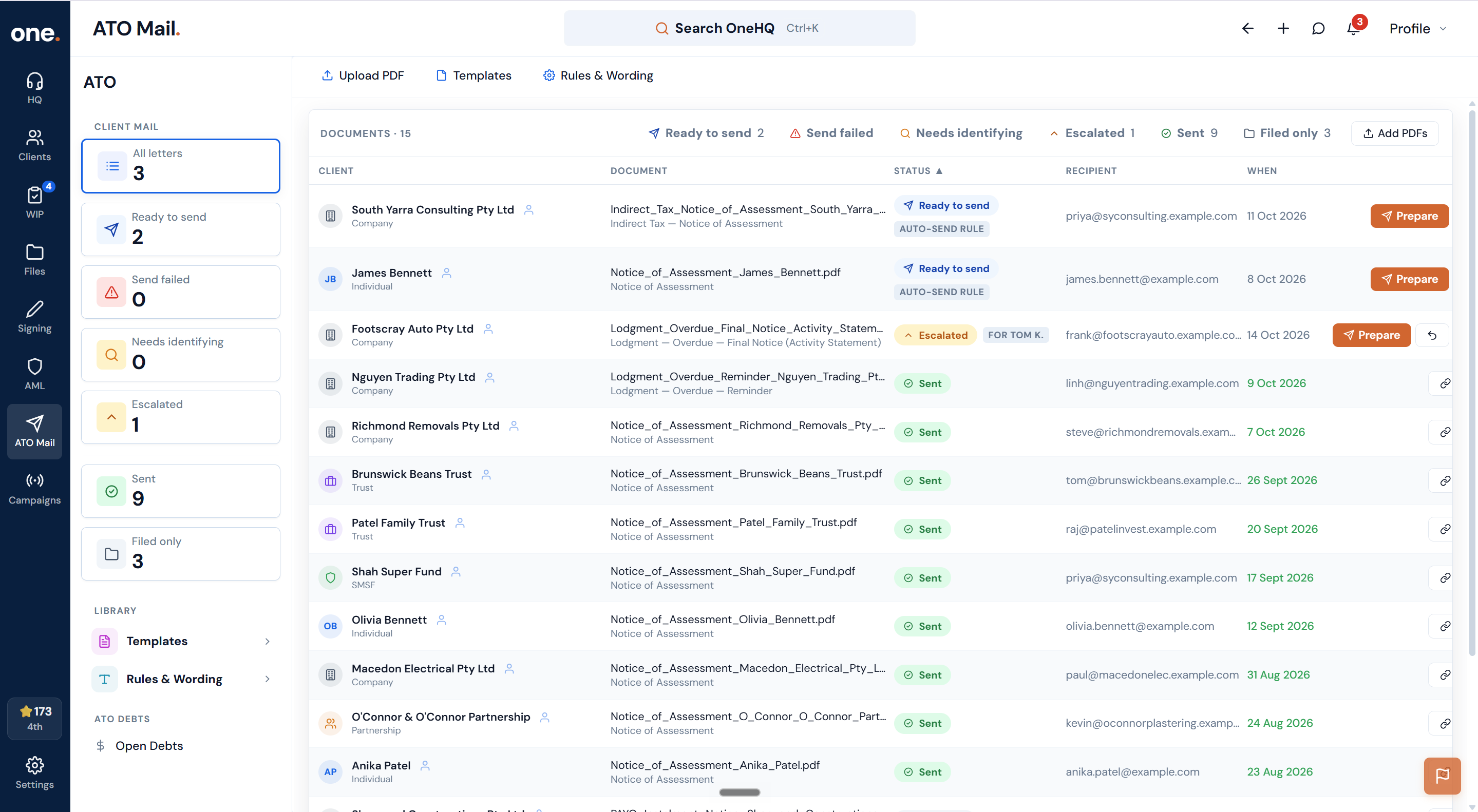This screenshot has height=812, width=1478.
Task: Click undo icon on Footscray Auto row
Action: [x=1432, y=335]
